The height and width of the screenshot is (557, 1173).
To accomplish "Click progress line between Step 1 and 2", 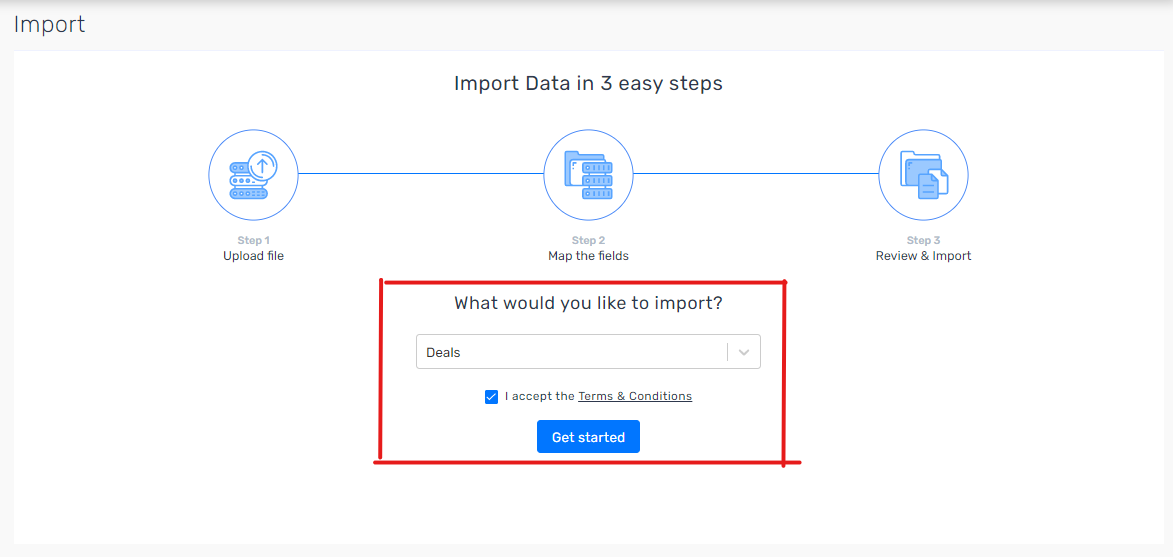I will (420, 174).
